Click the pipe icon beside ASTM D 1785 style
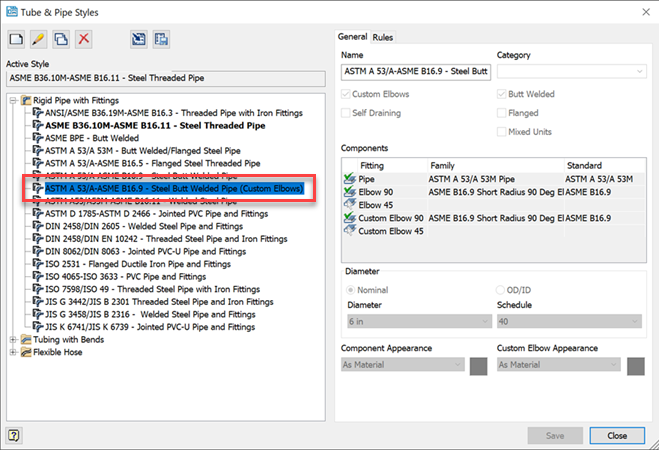 coord(38,213)
